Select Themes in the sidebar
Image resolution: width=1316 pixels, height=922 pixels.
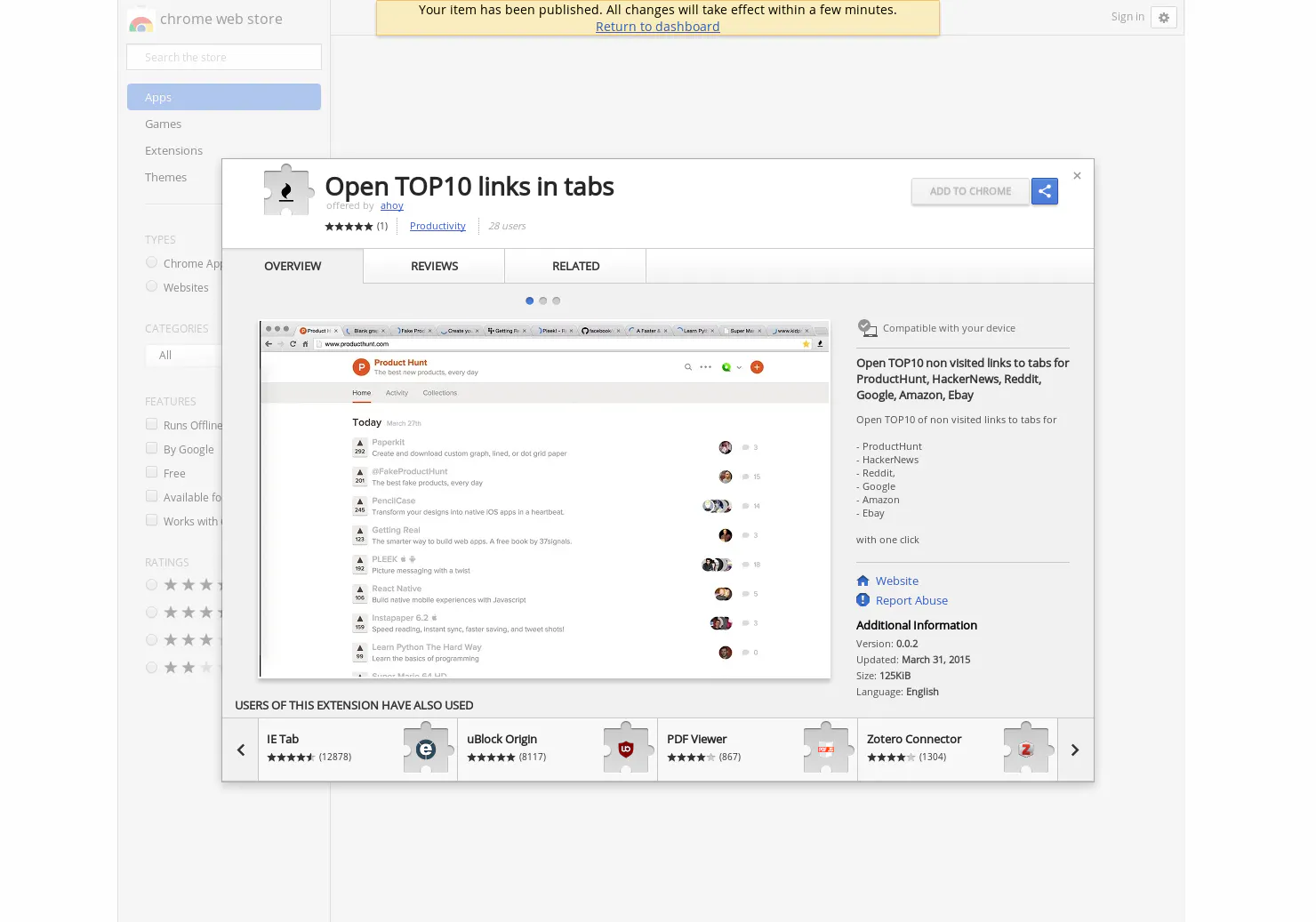click(x=165, y=177)
